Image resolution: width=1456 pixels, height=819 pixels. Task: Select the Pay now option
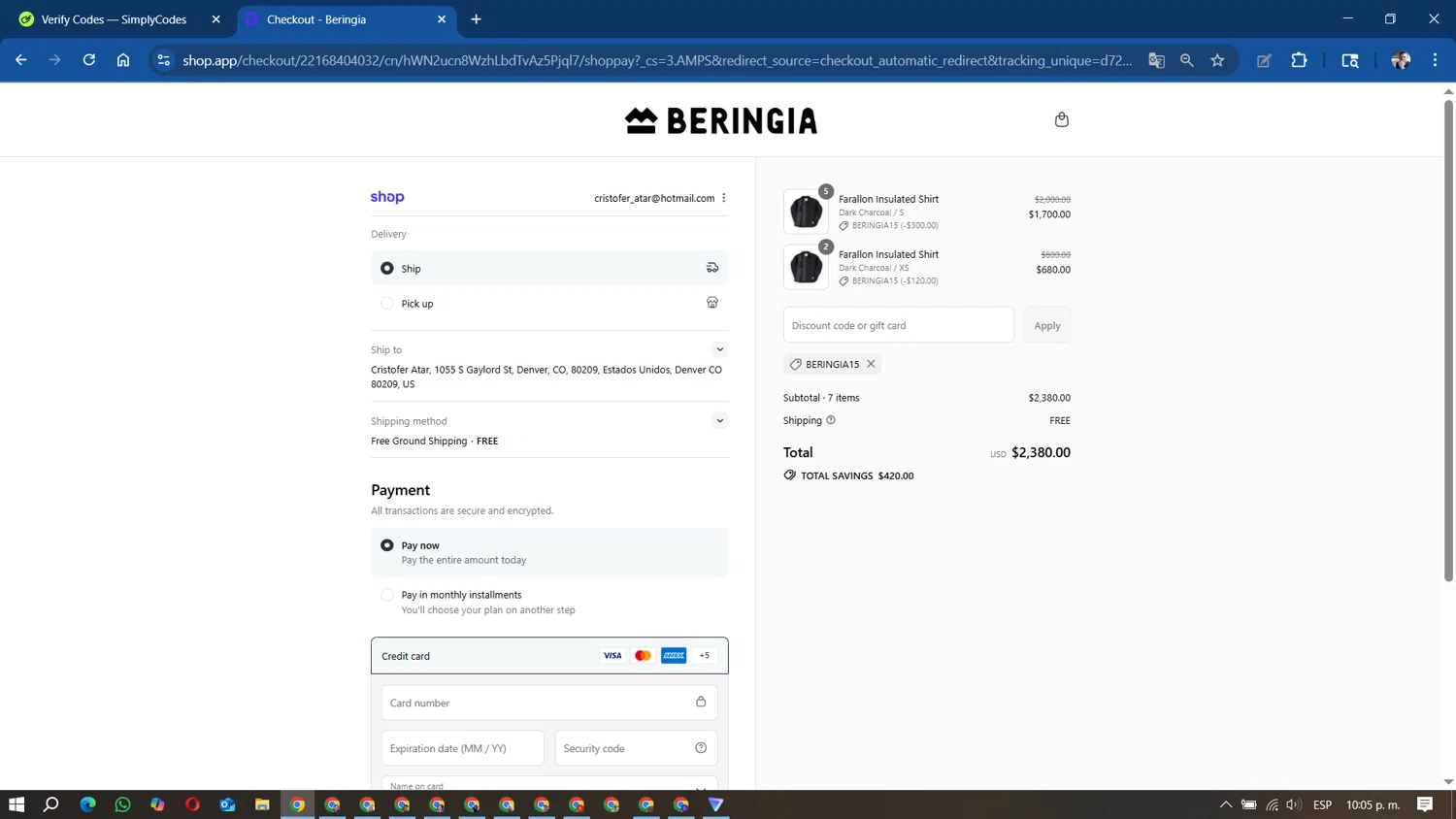click(x=549, y=552)
